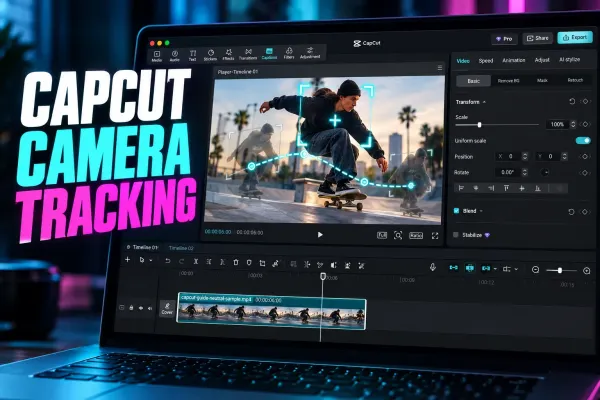
Task: Split the clip at playhead
Action: click(x=196, y=261)
